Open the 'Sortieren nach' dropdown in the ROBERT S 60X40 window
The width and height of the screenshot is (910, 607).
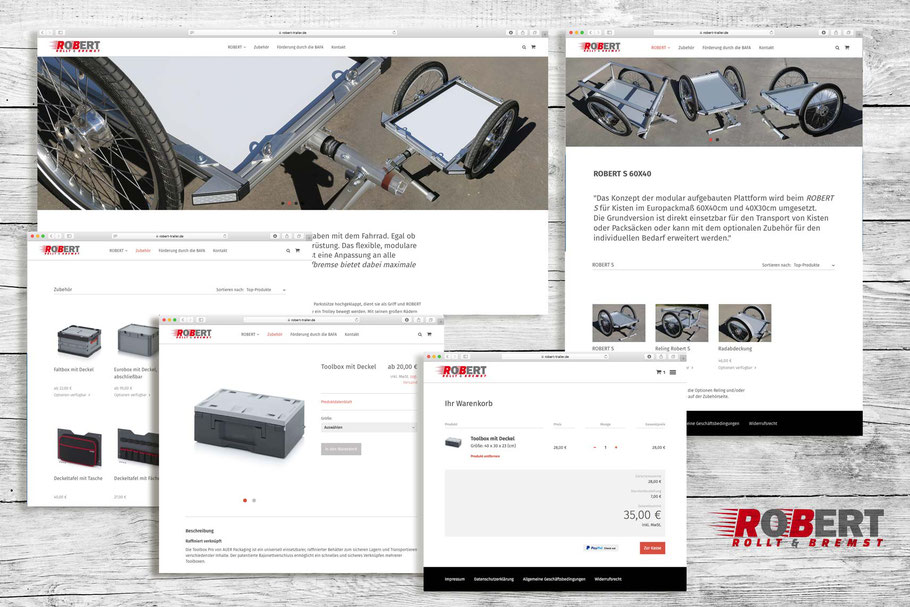click(799, 265)
